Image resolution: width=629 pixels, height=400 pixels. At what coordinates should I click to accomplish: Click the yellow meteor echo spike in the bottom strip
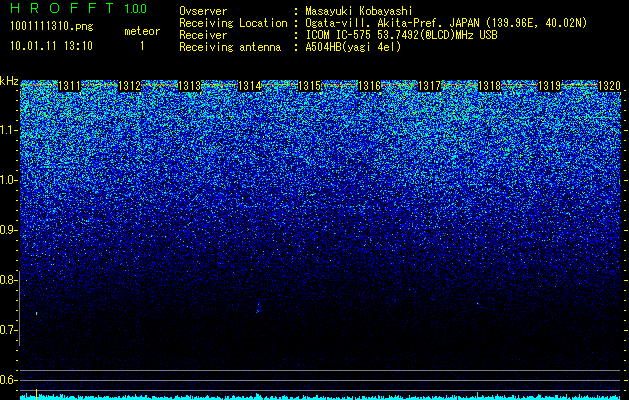[x=37, y=394]
